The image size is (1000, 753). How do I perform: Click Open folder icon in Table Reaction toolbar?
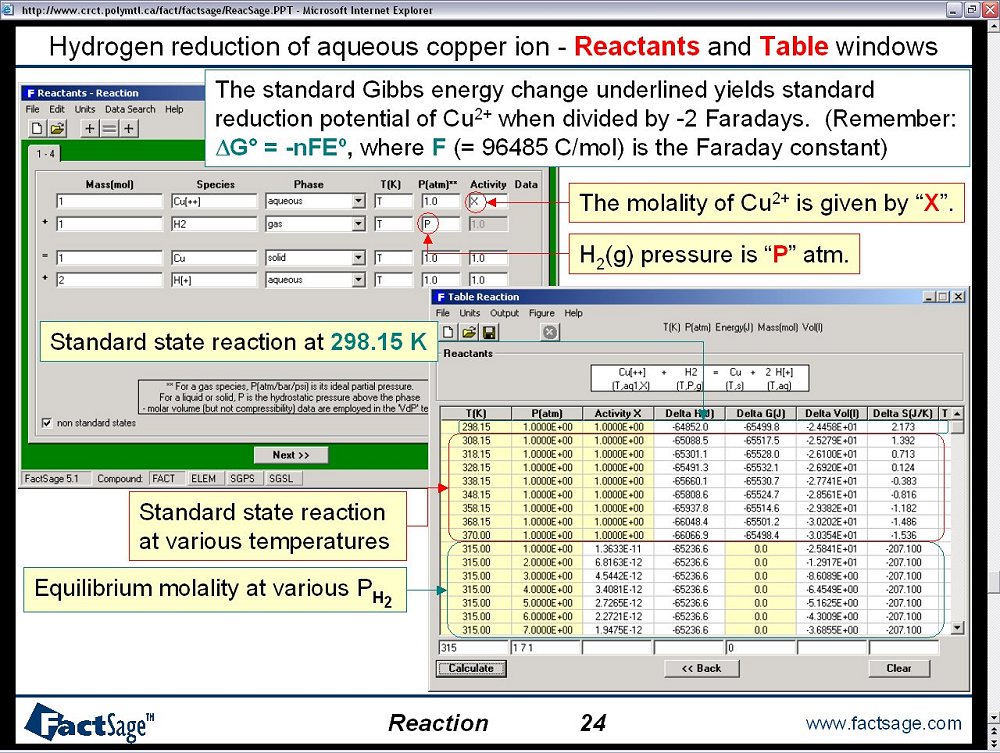tap(468, 331)
